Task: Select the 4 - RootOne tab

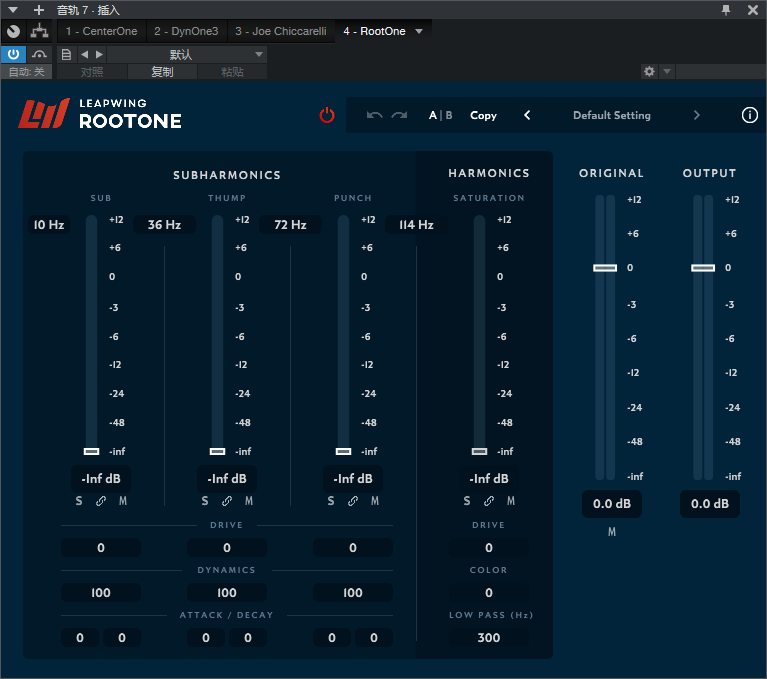Action: click(374, 31)
